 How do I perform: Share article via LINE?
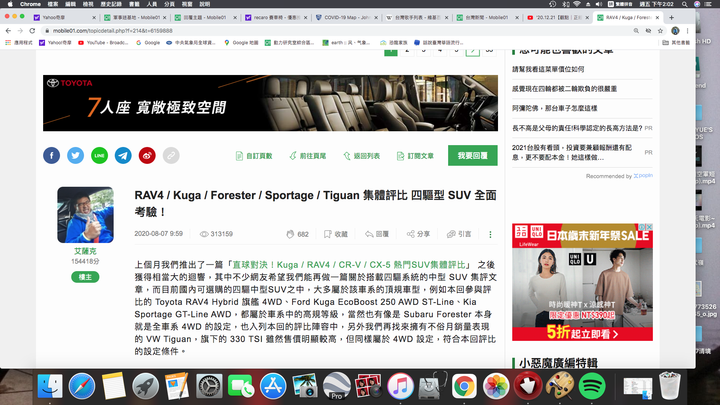click(x=99, y=156)
